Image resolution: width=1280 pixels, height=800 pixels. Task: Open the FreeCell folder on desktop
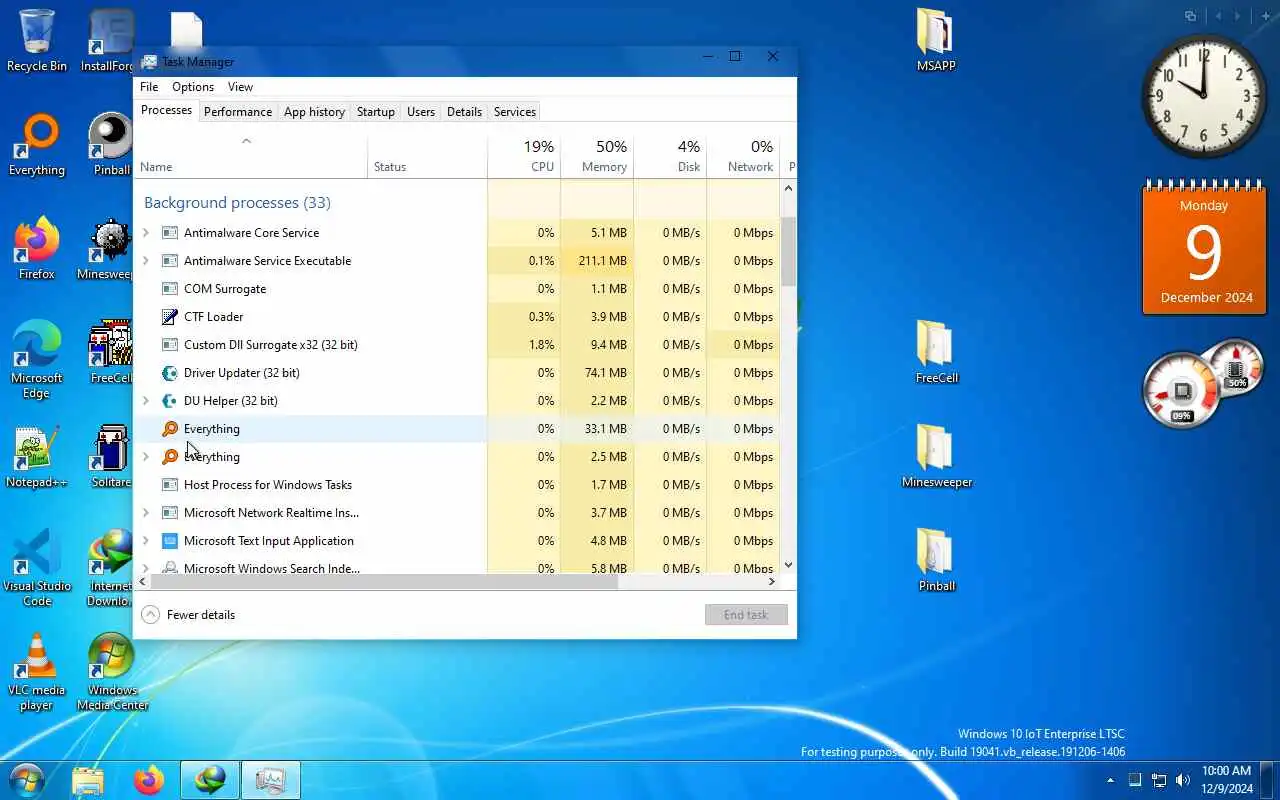tap(936, 352)
